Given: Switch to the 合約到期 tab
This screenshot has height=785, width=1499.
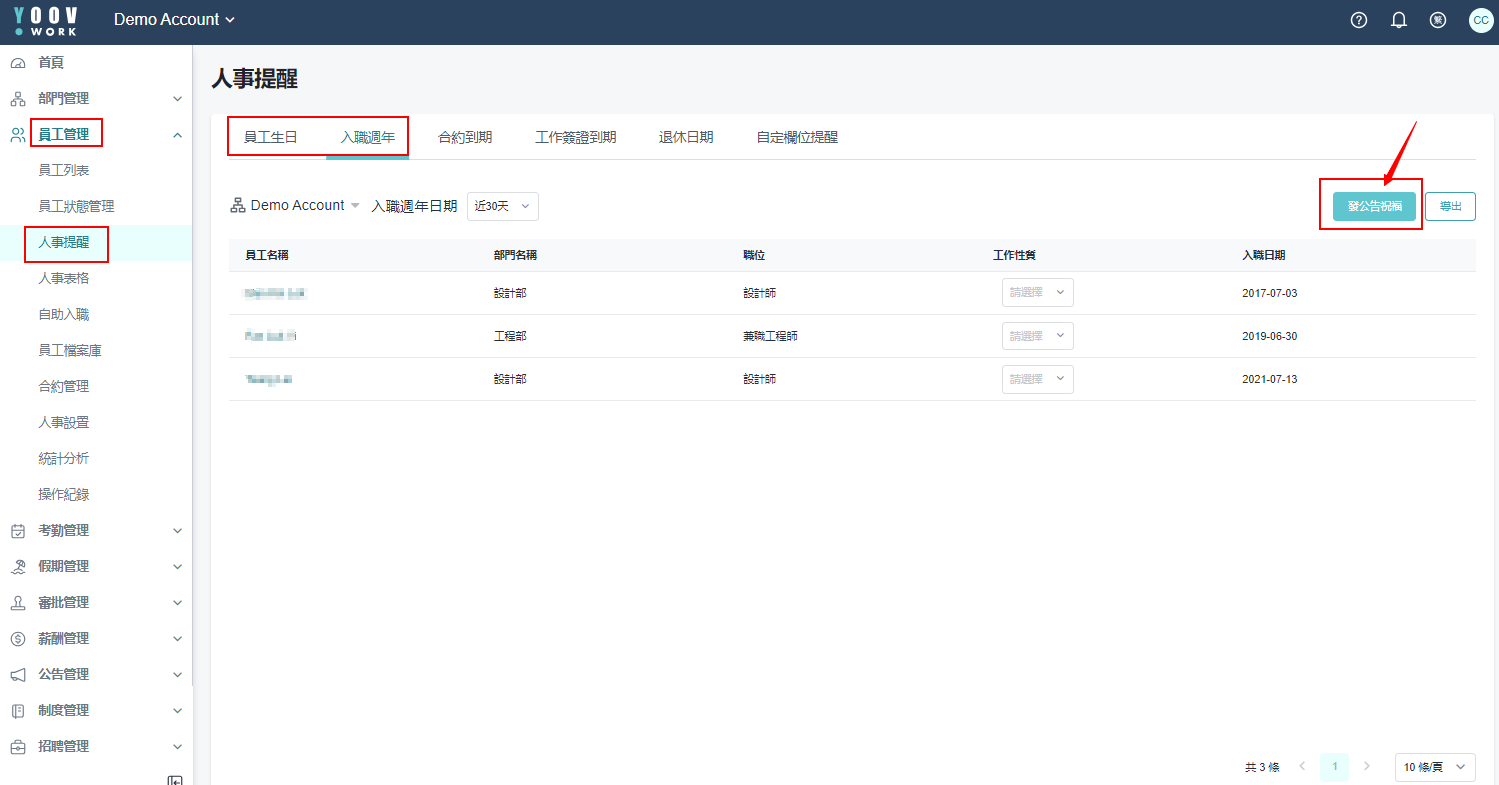Looking at the screenshot, I should 465,138.
